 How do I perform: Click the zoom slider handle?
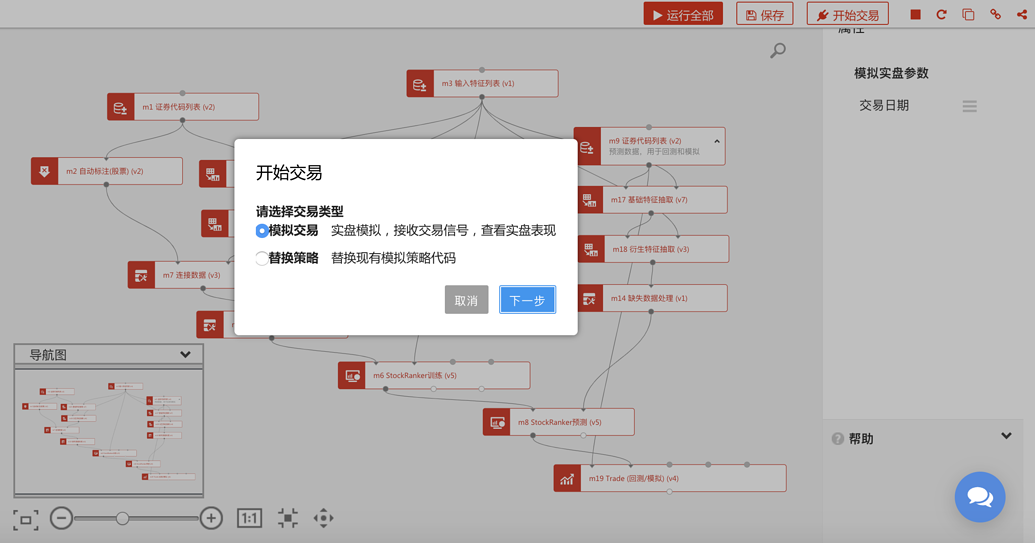coord(122,519)
